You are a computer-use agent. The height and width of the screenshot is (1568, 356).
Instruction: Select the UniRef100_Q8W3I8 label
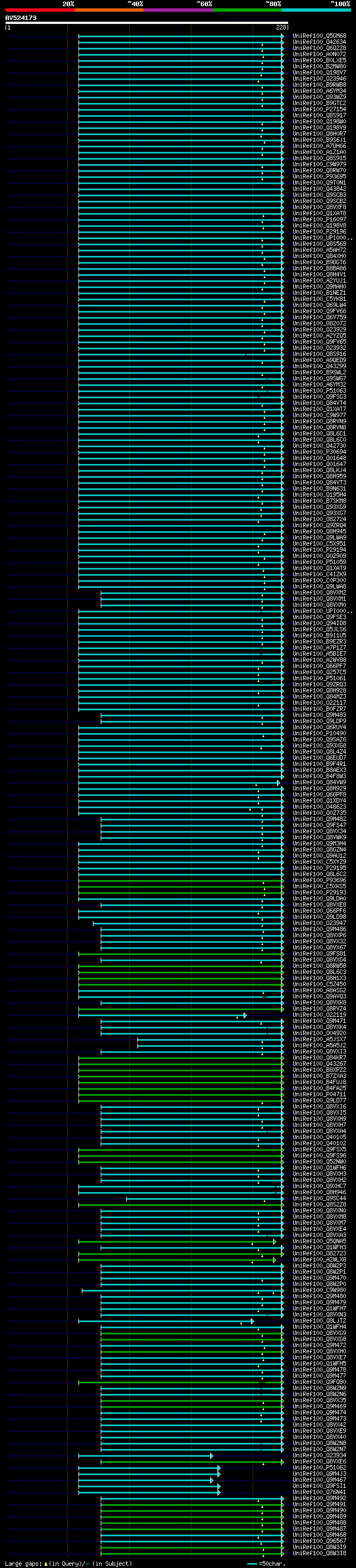point(319,1554)
